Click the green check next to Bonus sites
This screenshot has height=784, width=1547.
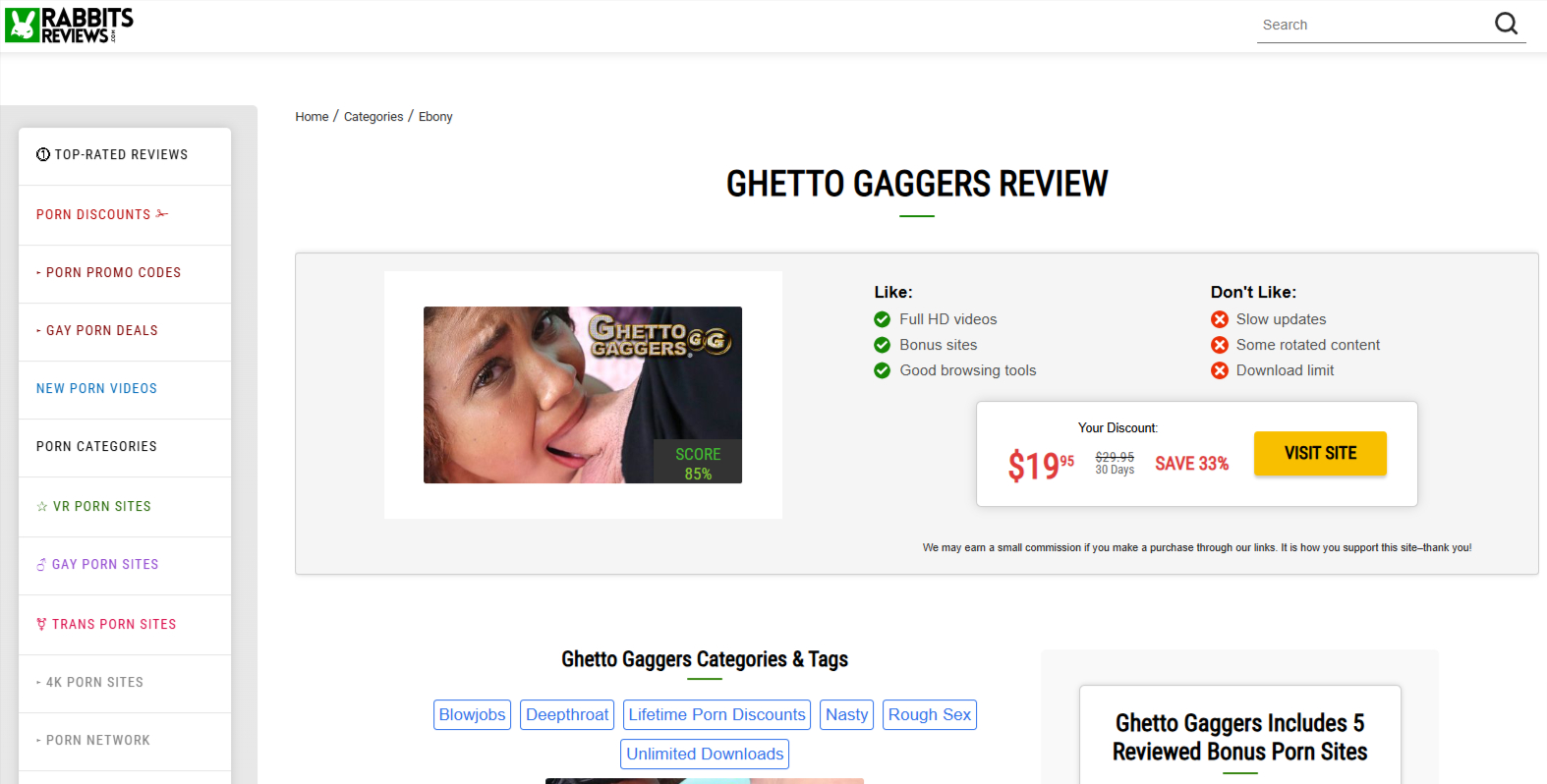[882, 345]
